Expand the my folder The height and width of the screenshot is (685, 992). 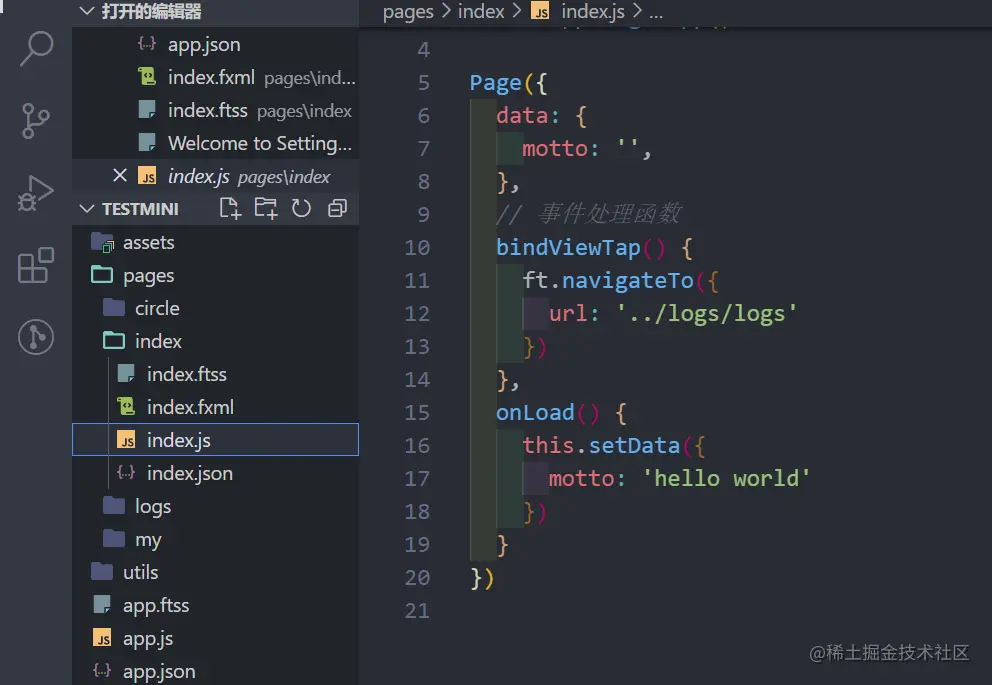(216, 539)
